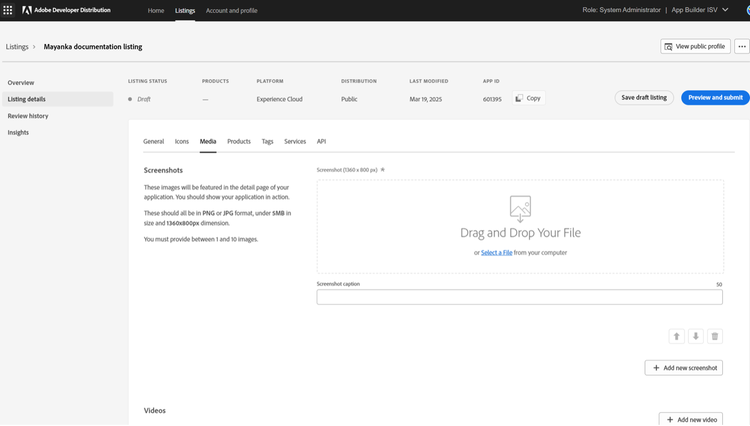Screen dimensions: 750x426
Task: Click the more options ellipsis button
Action: tap(741, 46)
